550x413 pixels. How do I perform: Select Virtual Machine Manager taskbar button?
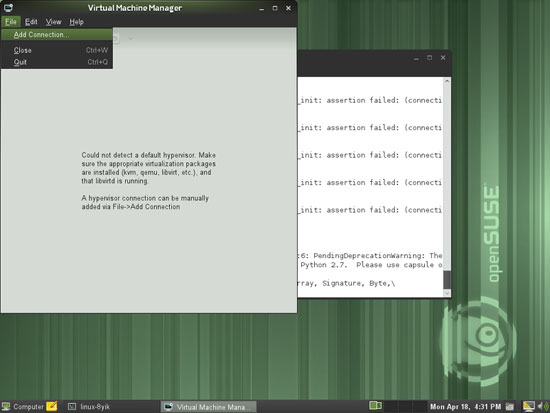coord(208,407)
